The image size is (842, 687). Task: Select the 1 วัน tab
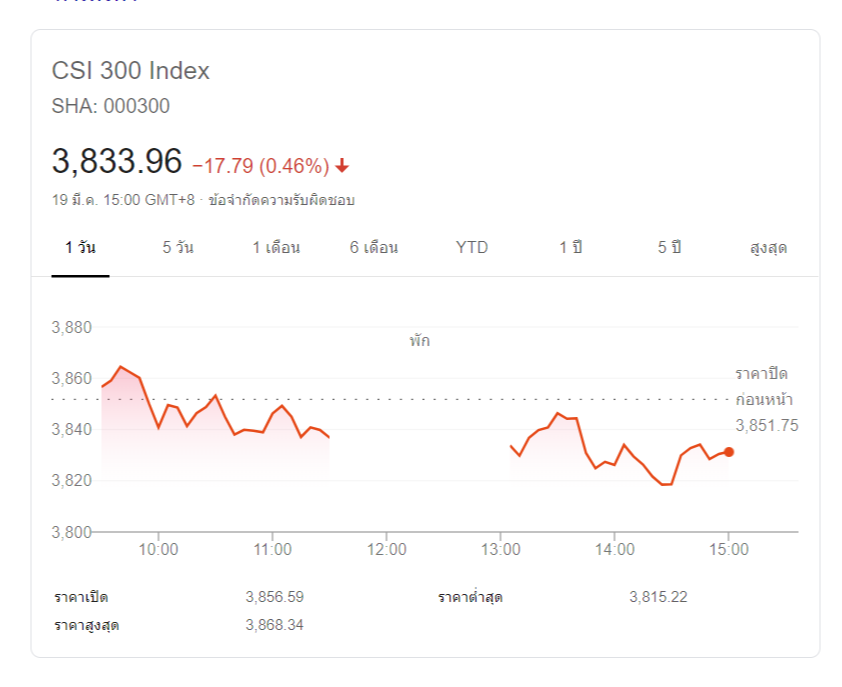[x=80, y=248]
